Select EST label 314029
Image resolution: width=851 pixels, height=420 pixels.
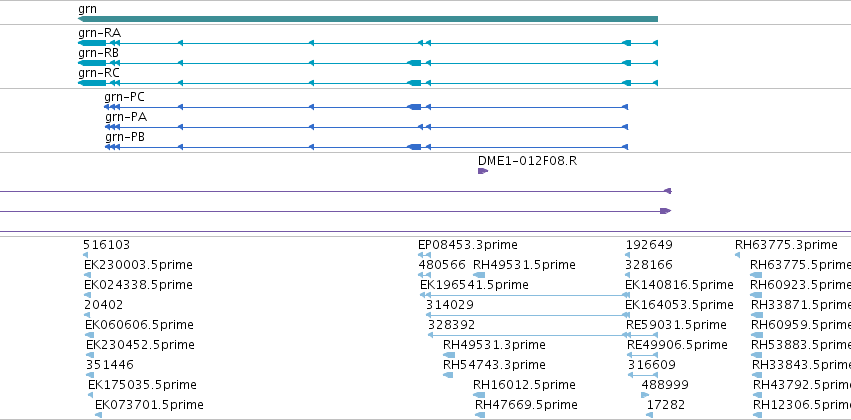tap(450, 306)
